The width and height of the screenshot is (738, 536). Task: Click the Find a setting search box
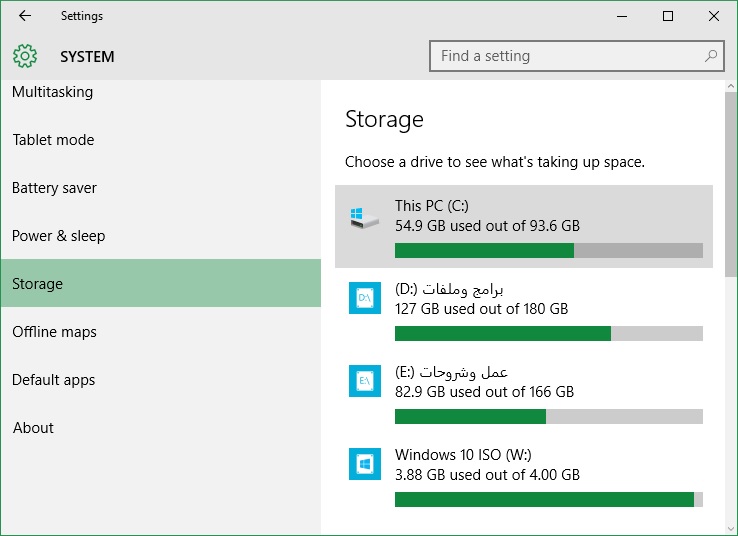tap(577, 56)
